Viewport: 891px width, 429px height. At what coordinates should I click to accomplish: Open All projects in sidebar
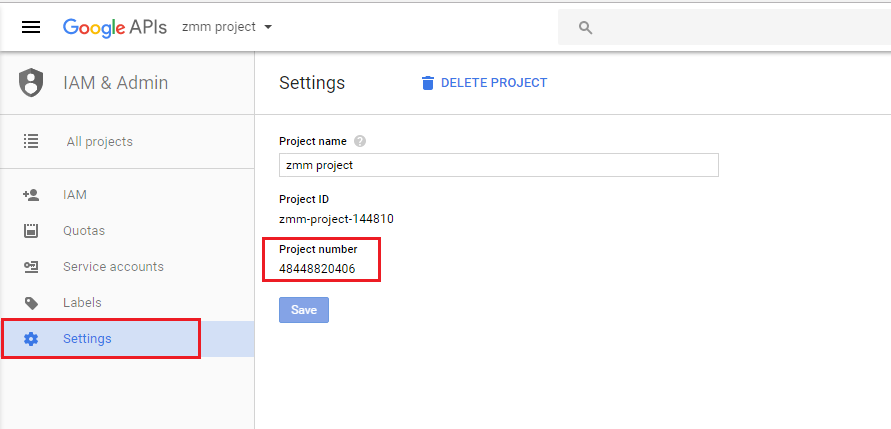click(127, 141)
